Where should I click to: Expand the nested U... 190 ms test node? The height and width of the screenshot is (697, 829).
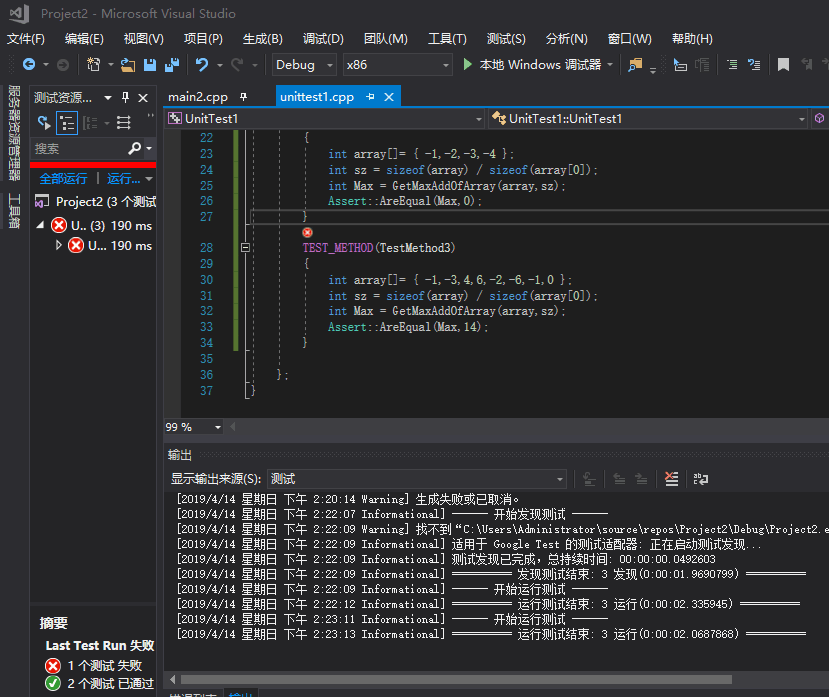tap(58, 245)
